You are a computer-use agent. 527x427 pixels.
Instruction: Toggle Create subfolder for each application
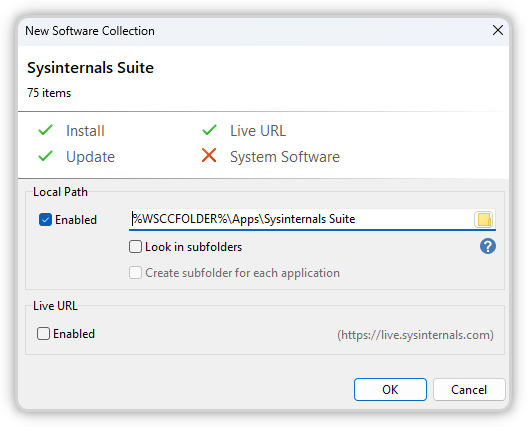point(135,273)
